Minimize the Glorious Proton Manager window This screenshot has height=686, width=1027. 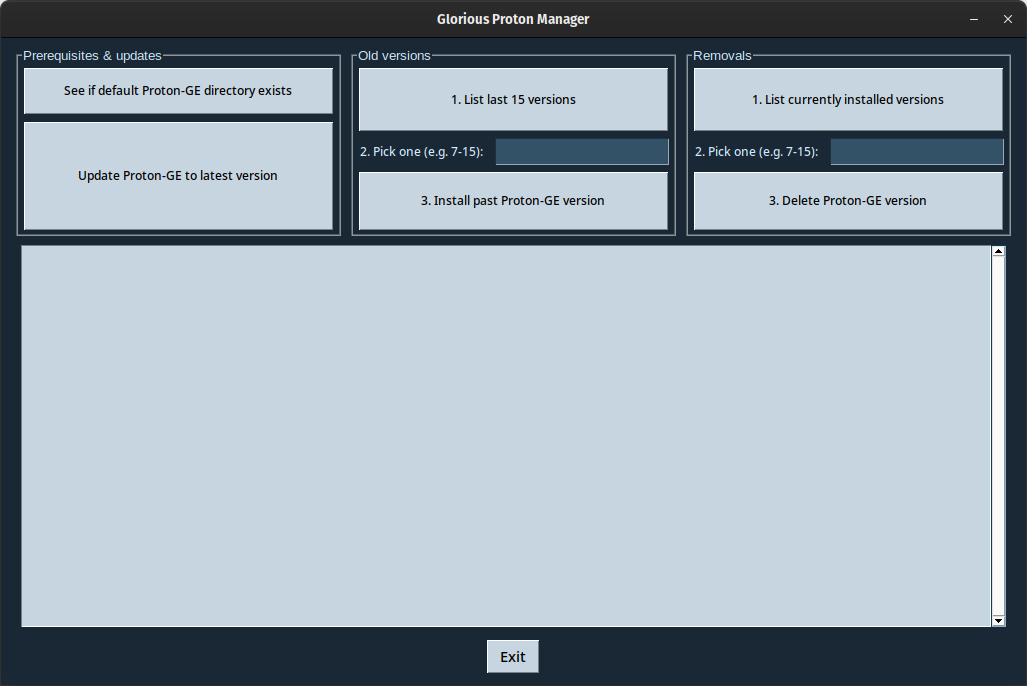pyautogui.click(x=974, y=19)
